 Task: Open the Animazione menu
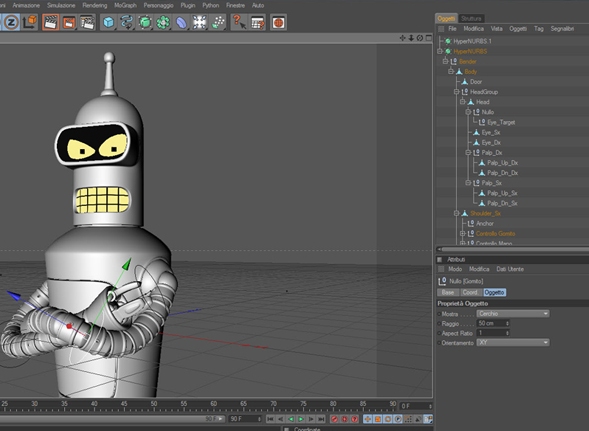click(26, 5)
